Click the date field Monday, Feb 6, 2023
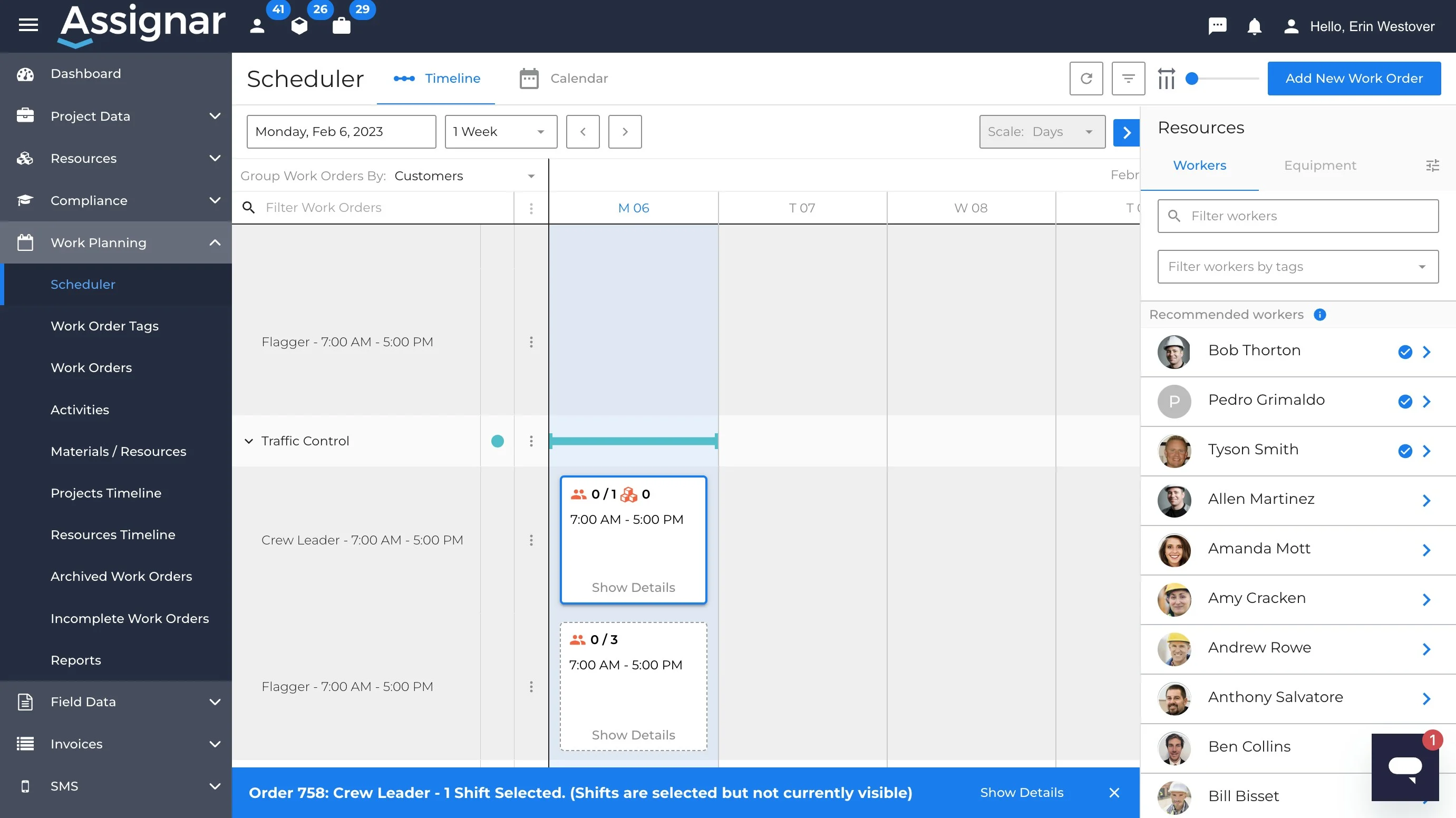Screen dimensions: 1456x818 [341, 132]
